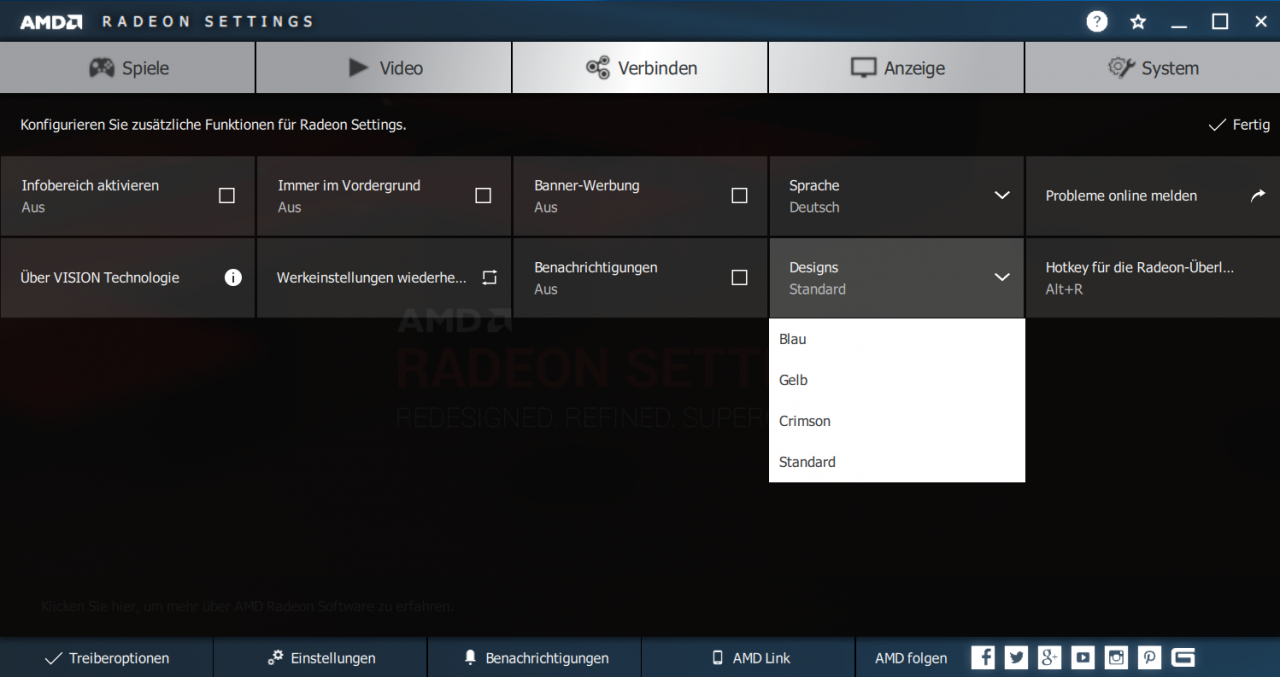Open AMD Instagram icon
This screenshot has height=677, width=1280.
pos(1117,657)
